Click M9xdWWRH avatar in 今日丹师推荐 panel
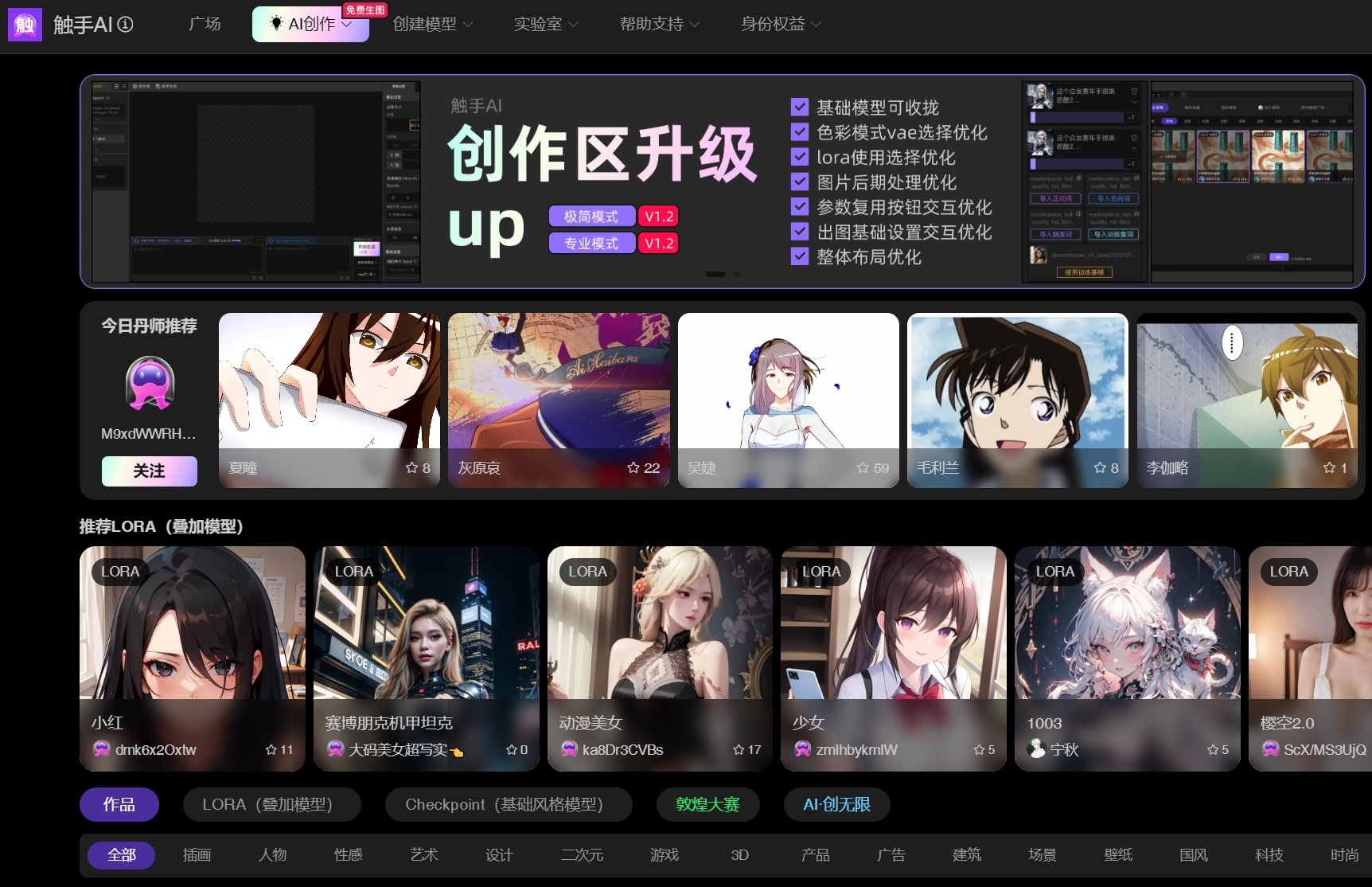The image size is (1372, 887). tap(148, 385)
